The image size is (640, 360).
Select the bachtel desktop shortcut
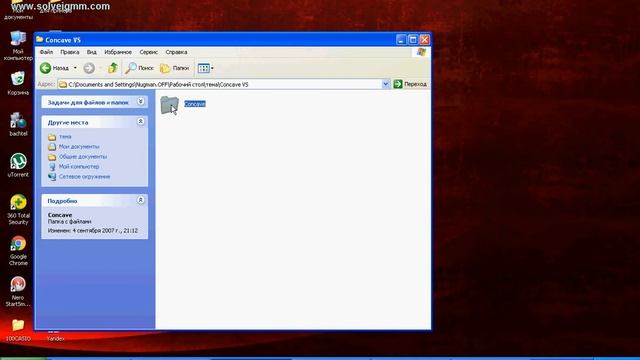tap(18, 124)
